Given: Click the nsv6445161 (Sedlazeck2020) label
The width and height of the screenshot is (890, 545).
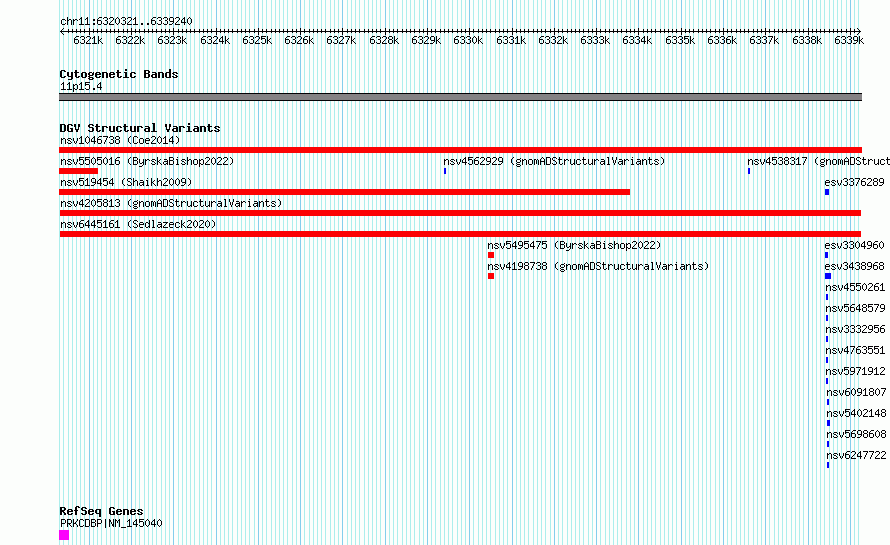Looking at the screenshot, I should coord(138,224).
